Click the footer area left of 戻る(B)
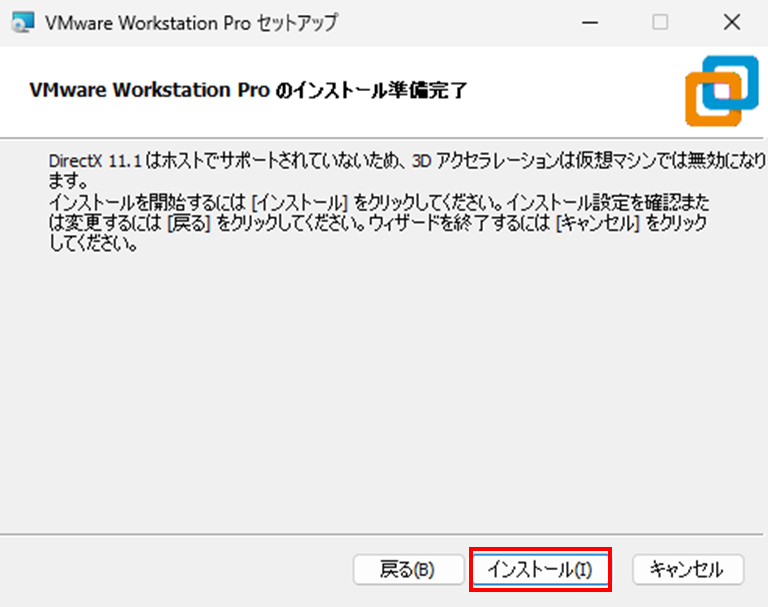 point(180,570)
